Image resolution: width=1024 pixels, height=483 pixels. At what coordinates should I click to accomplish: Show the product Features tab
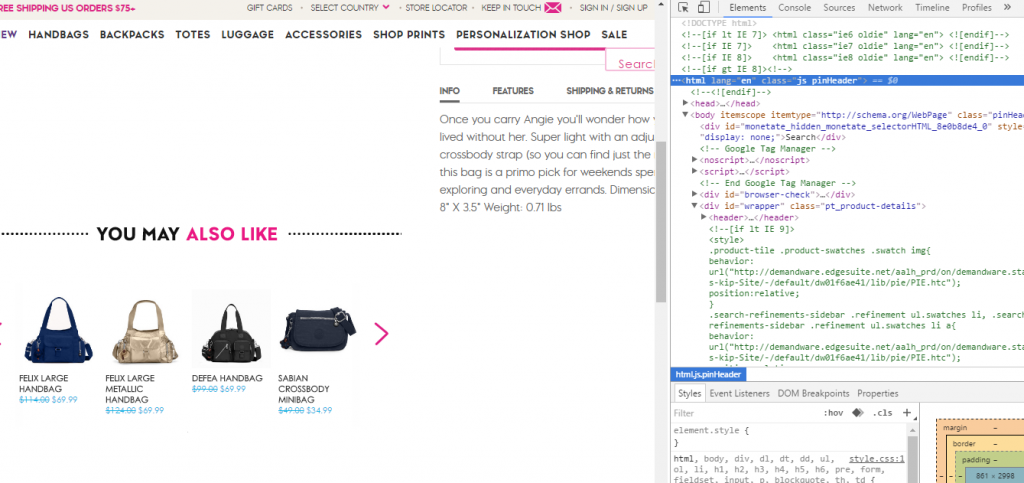[x=513, y=91]
